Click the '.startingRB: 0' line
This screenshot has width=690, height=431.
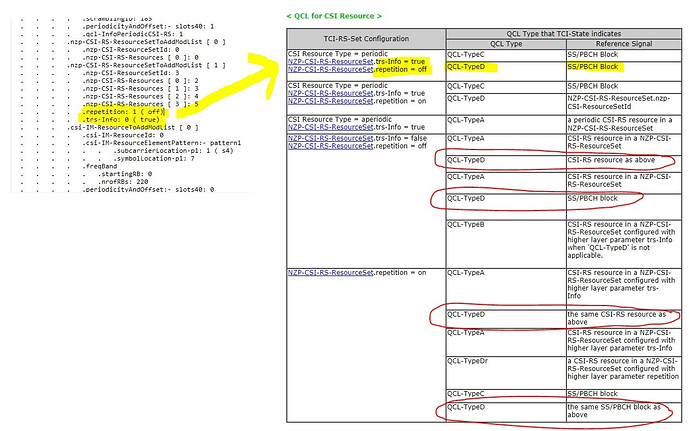point(125,174)
